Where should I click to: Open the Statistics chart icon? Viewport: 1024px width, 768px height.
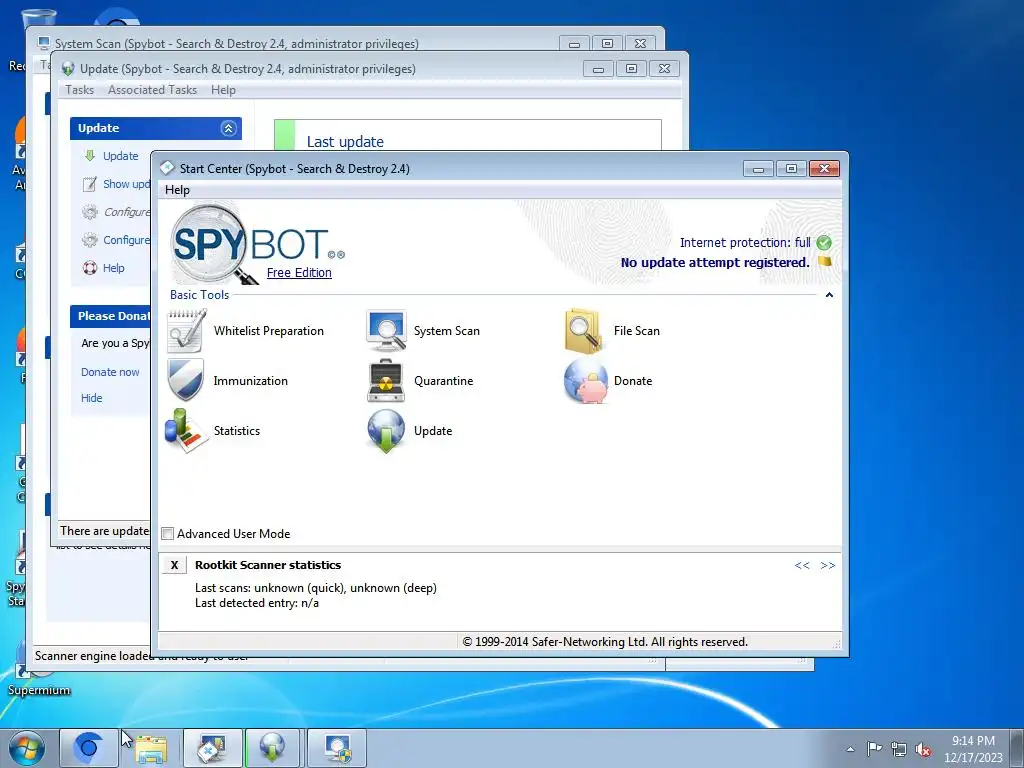pos(186,430)
